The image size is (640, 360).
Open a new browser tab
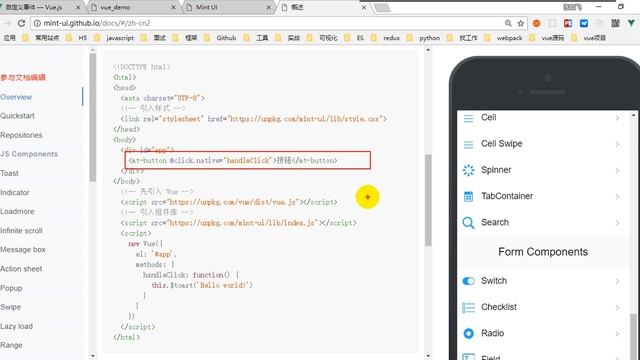(382, 7)
